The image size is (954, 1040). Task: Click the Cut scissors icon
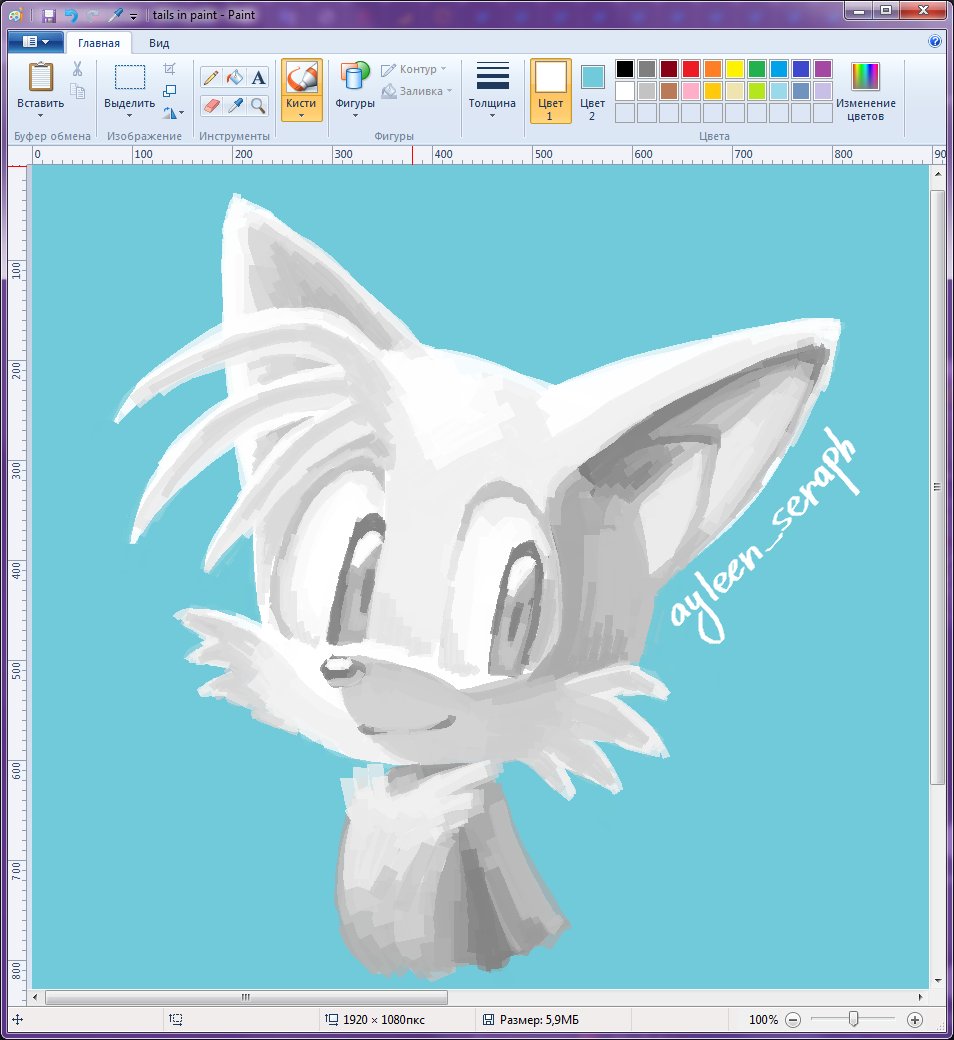coord(78,69)
